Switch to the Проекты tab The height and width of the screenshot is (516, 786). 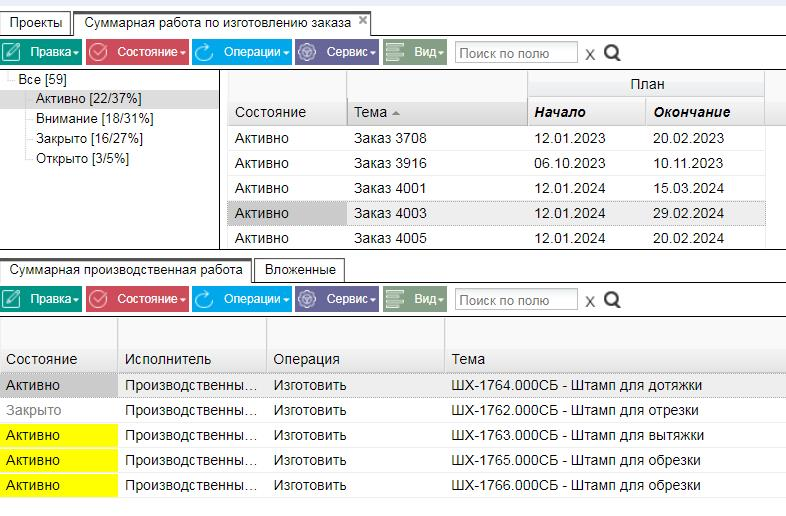coord(36,23)
